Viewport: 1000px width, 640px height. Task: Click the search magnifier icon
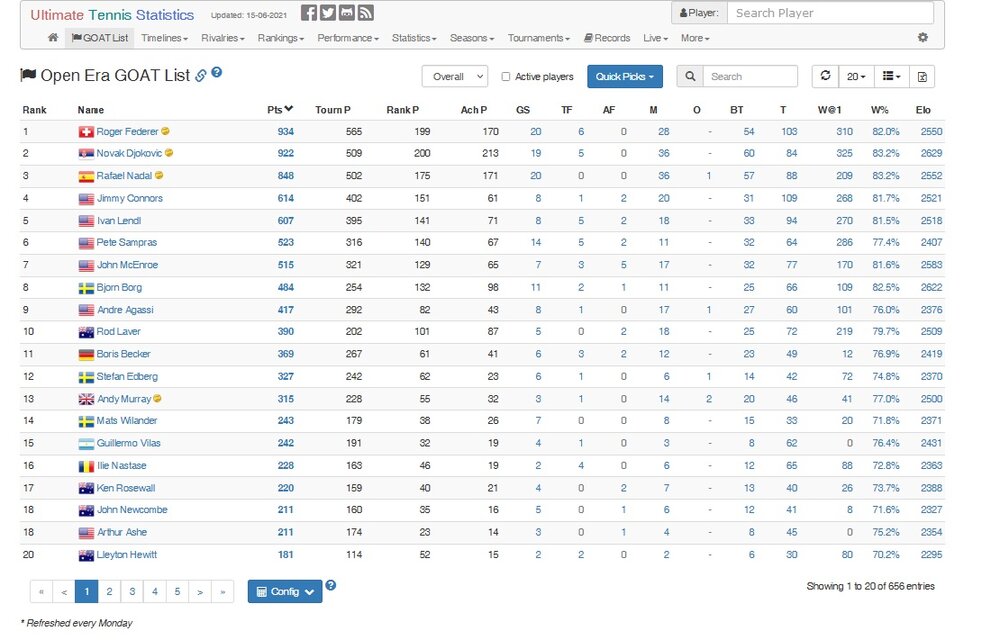[690, 76]
